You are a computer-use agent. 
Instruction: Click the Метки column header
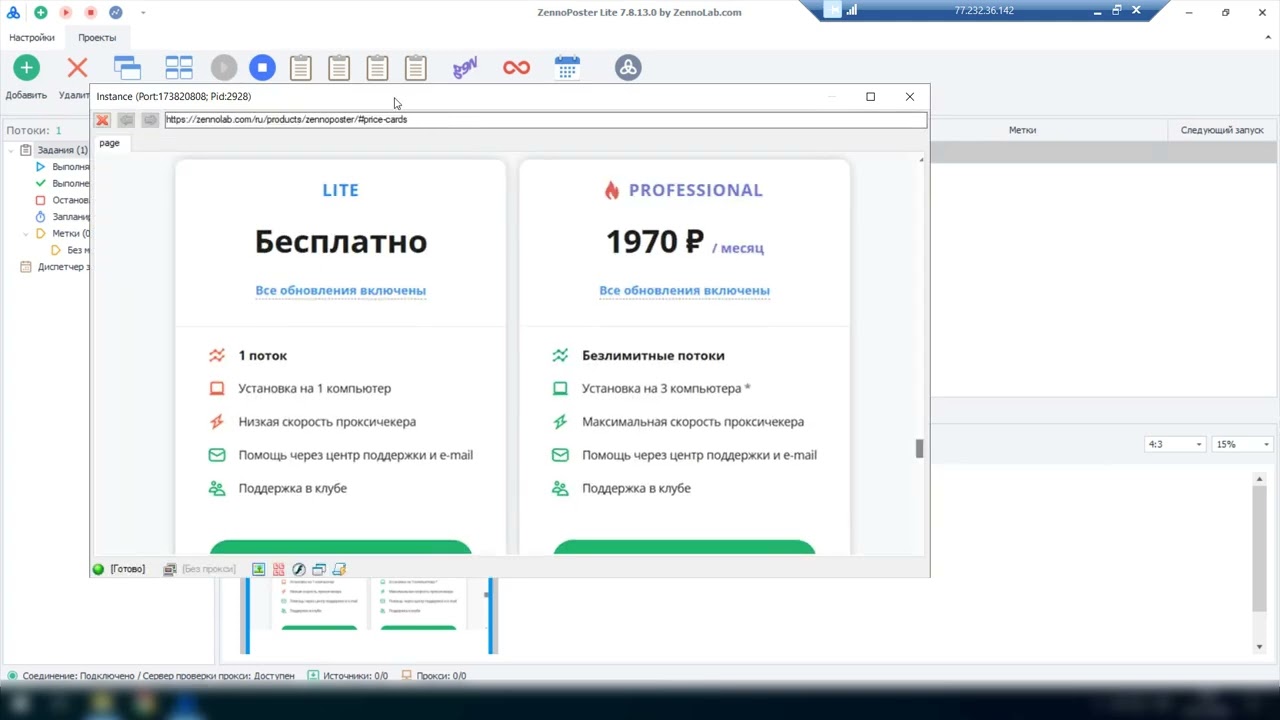(1022, 130)
